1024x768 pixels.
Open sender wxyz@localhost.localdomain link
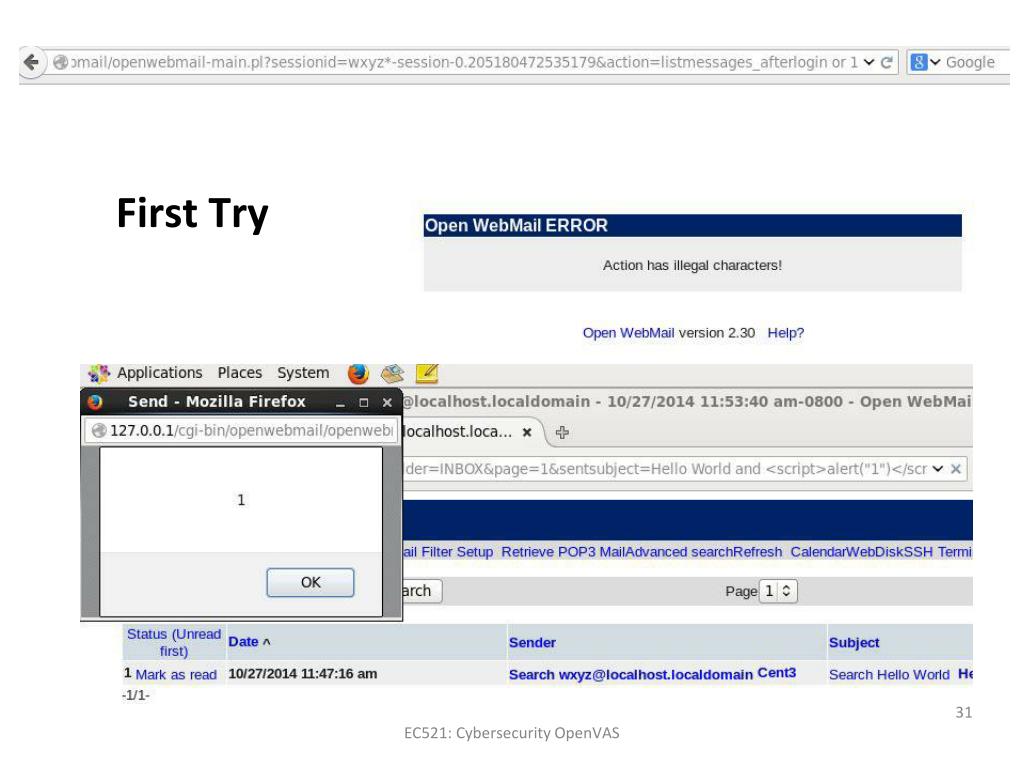pyautogui.click(x=656, y=675)
